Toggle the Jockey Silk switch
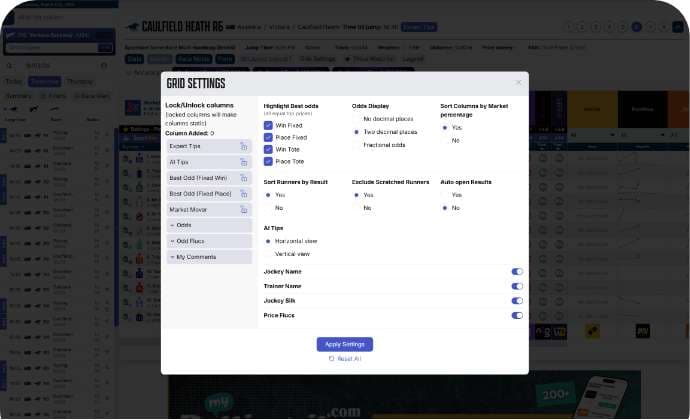690x420 pixels. (x=517, y=301)
